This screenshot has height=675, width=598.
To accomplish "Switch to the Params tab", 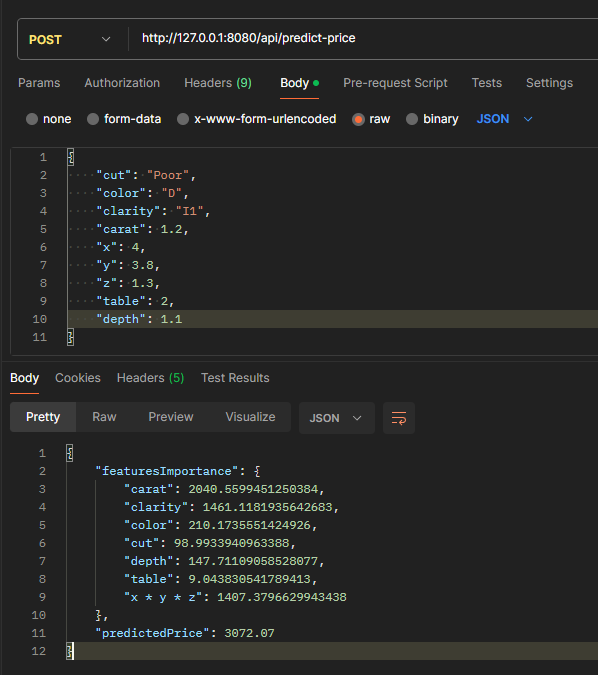I will 39,83.
